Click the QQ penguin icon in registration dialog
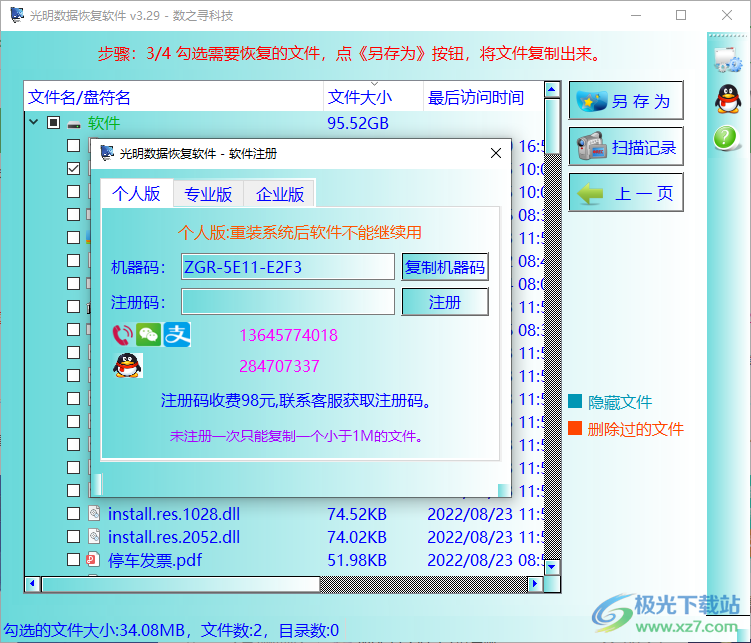This screenshot has height=643, width=751. [x=127, y=366]
